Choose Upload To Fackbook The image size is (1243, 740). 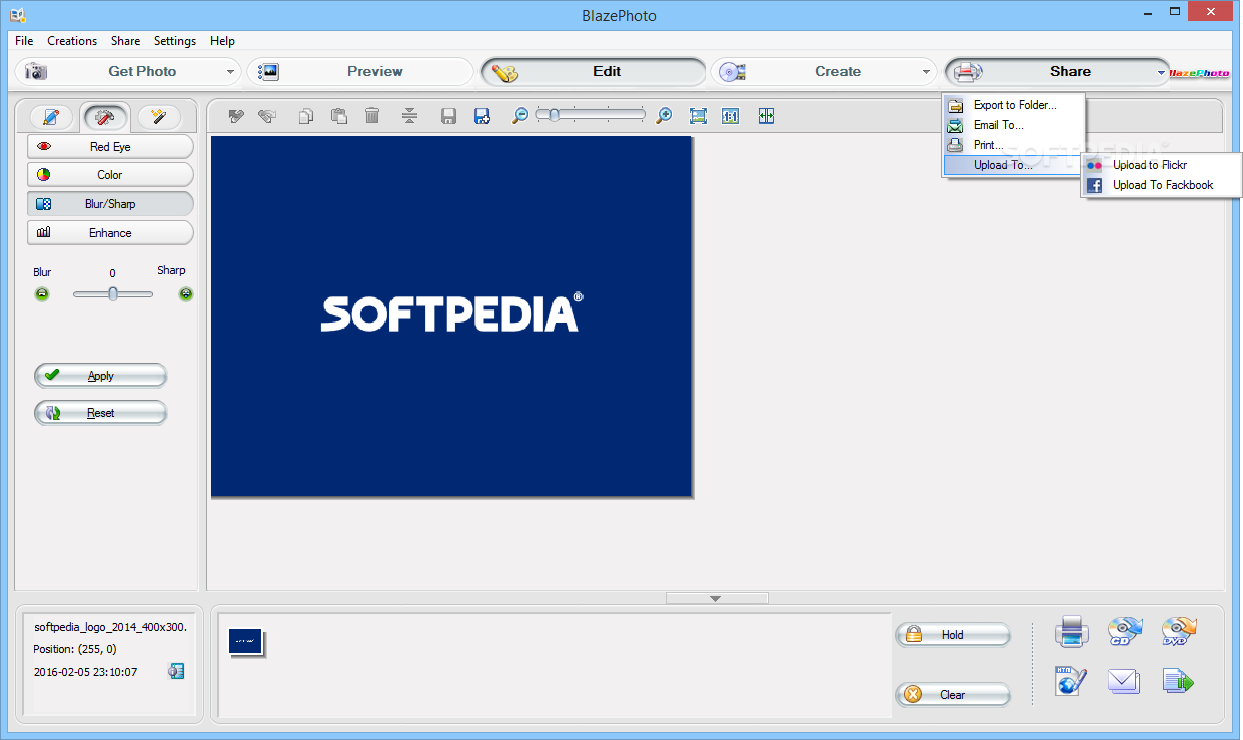pos(1162,185)
